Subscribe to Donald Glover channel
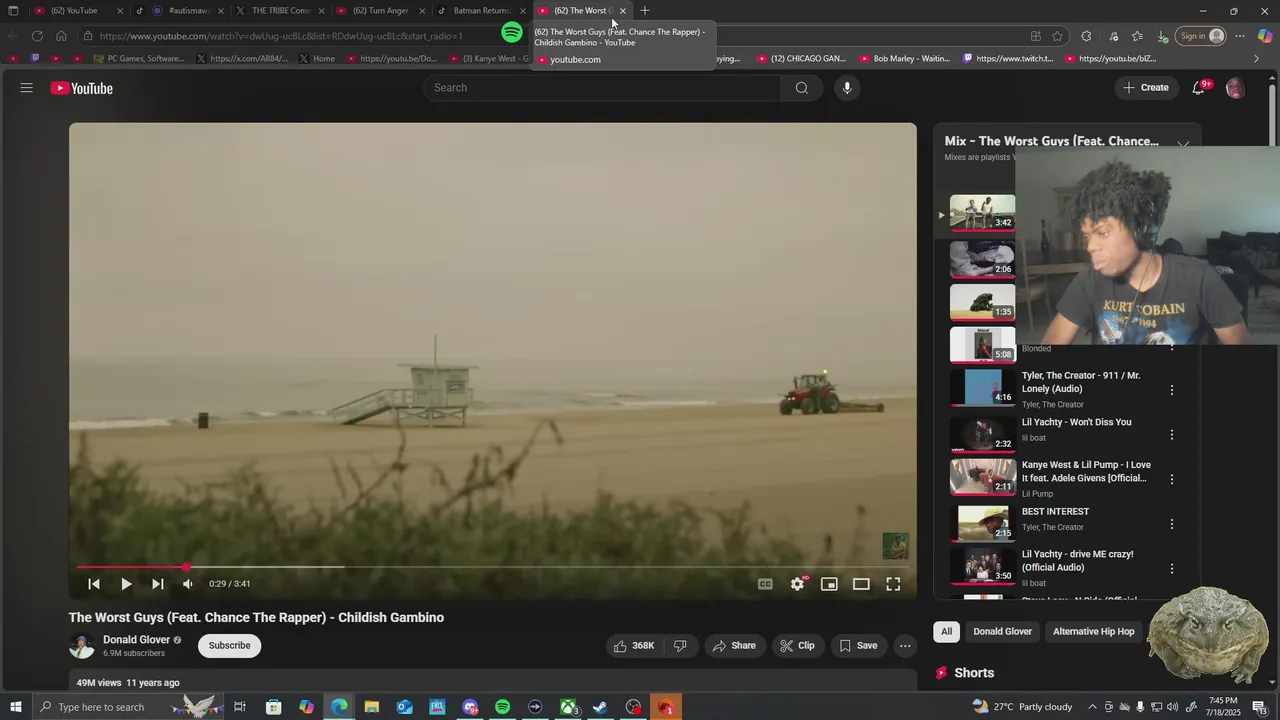The height and width of the screenshot is (720, 1280). pos(229,646)
